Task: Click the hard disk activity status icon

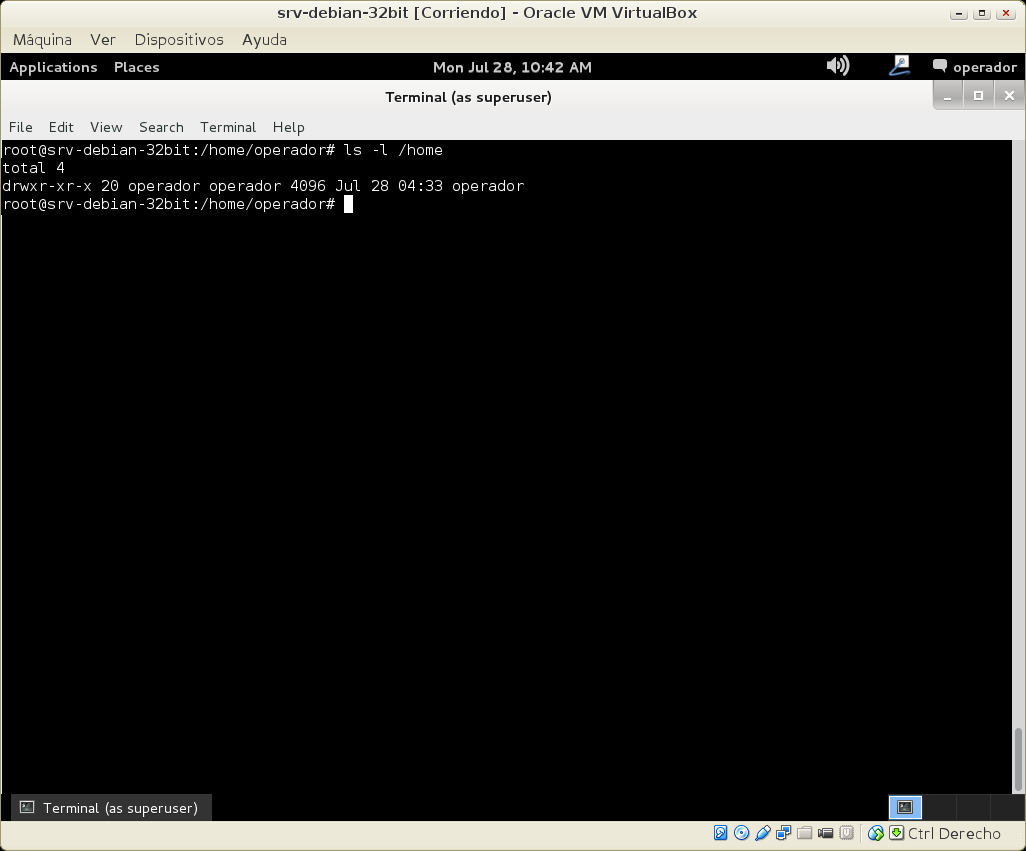Action: point(720,833)
